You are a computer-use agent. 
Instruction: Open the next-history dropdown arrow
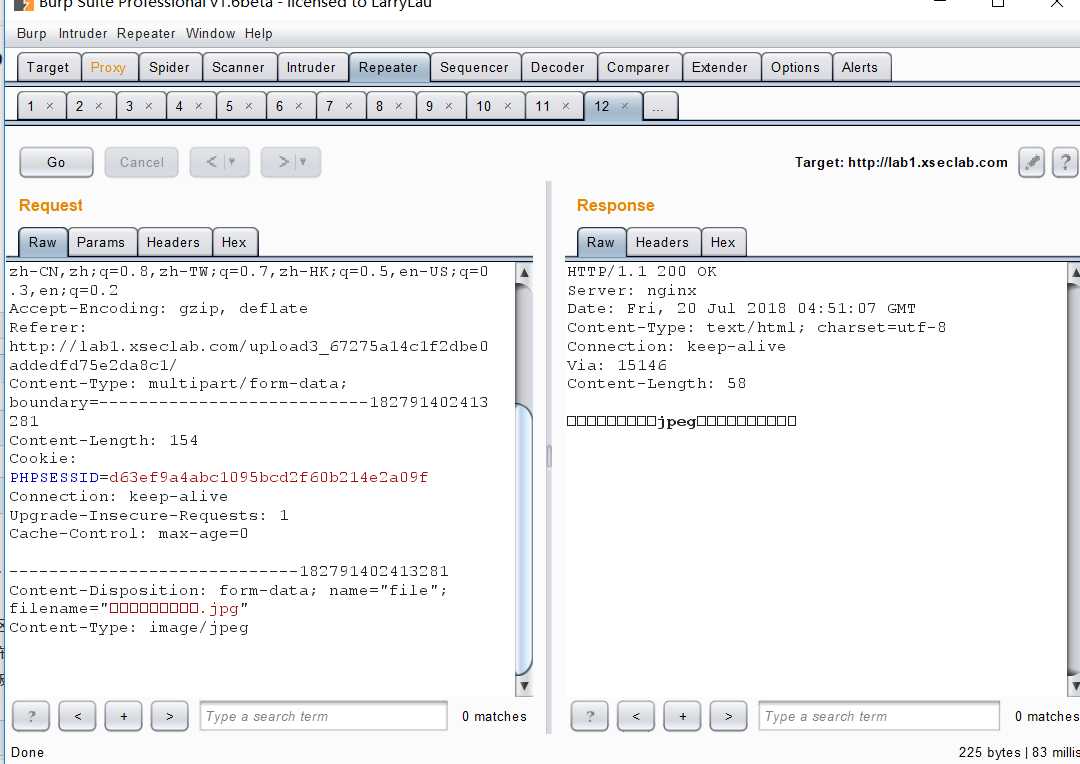click(x=304, y=162)
